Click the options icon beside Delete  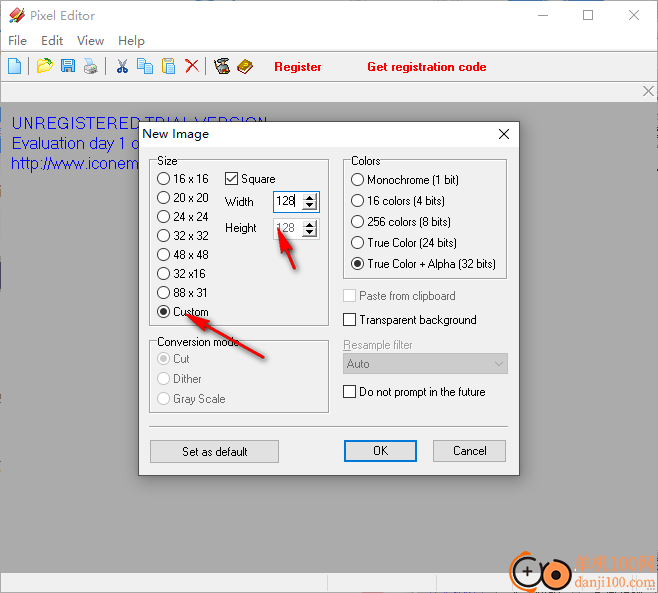[222, 66]
